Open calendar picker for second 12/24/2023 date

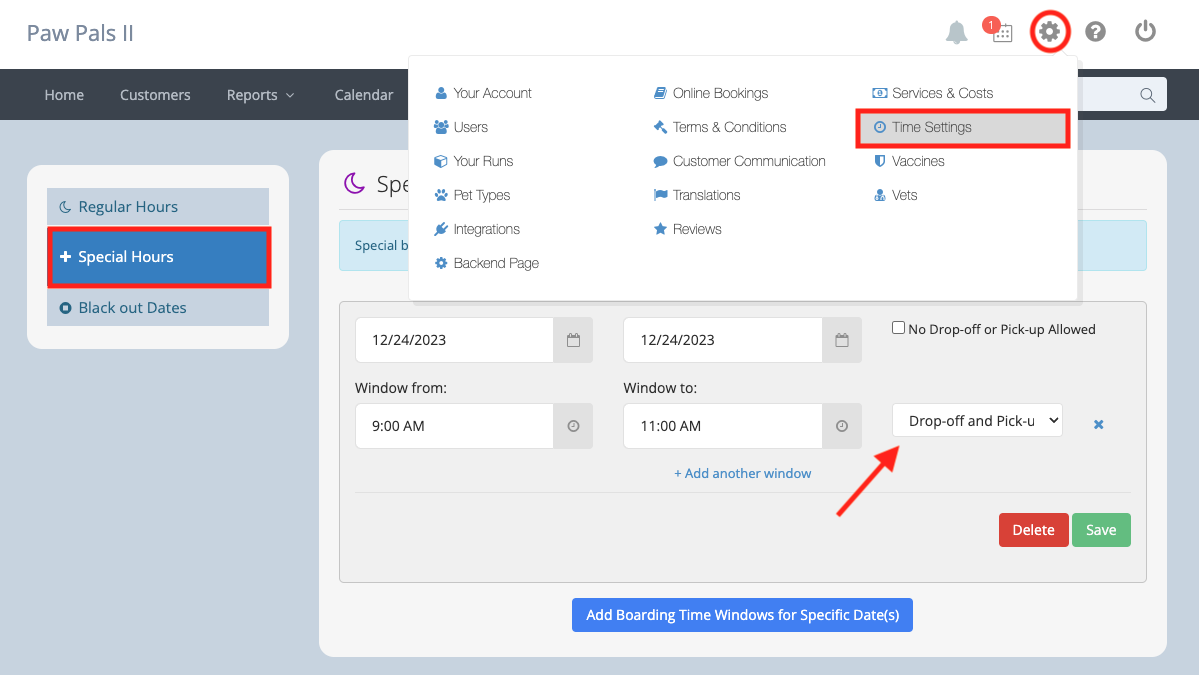click(x=842, y=340)
